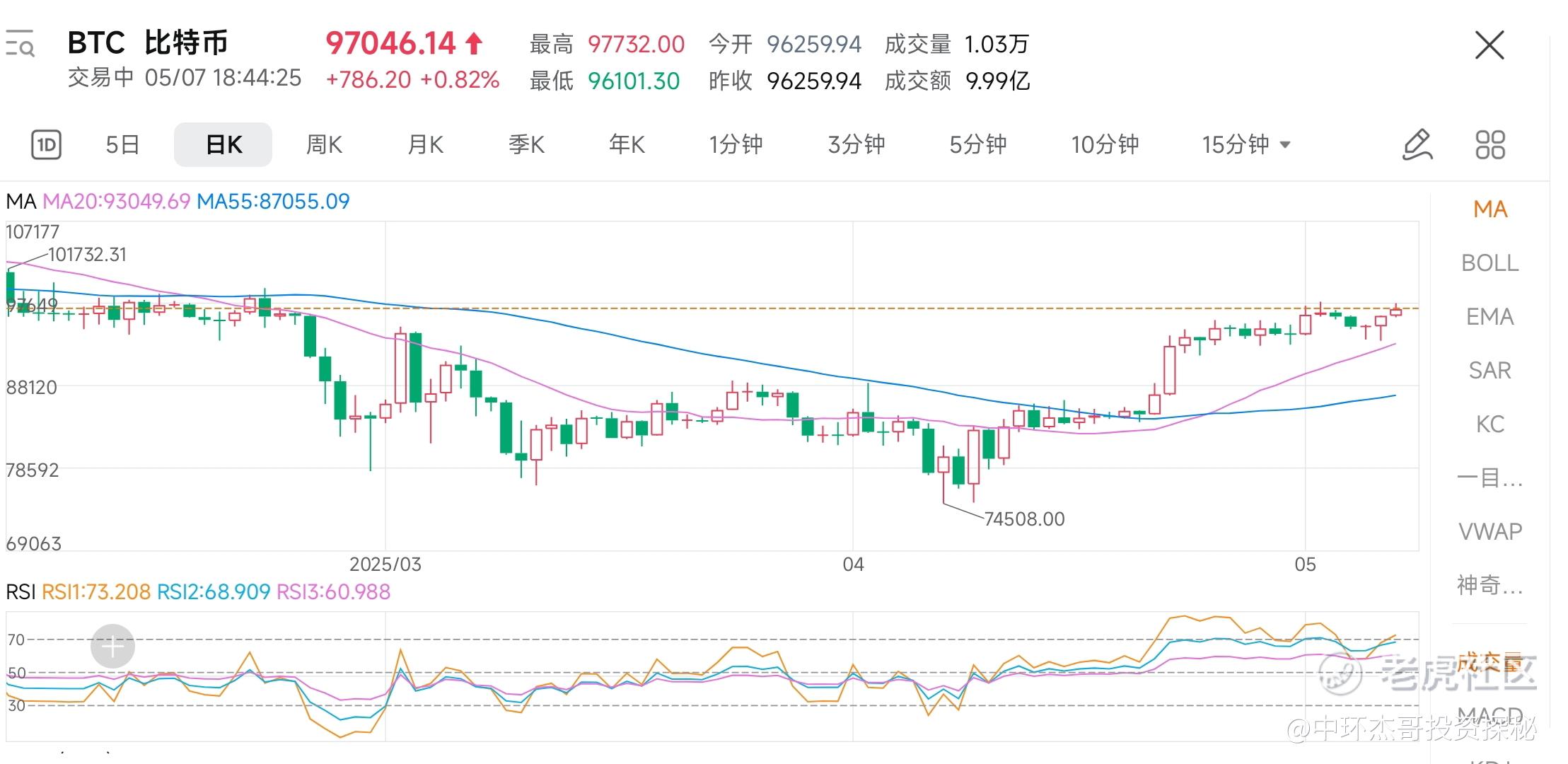Select the 5日 five-day tab
The width and height of the screenshot is (1568, 764).
point(122,145)
